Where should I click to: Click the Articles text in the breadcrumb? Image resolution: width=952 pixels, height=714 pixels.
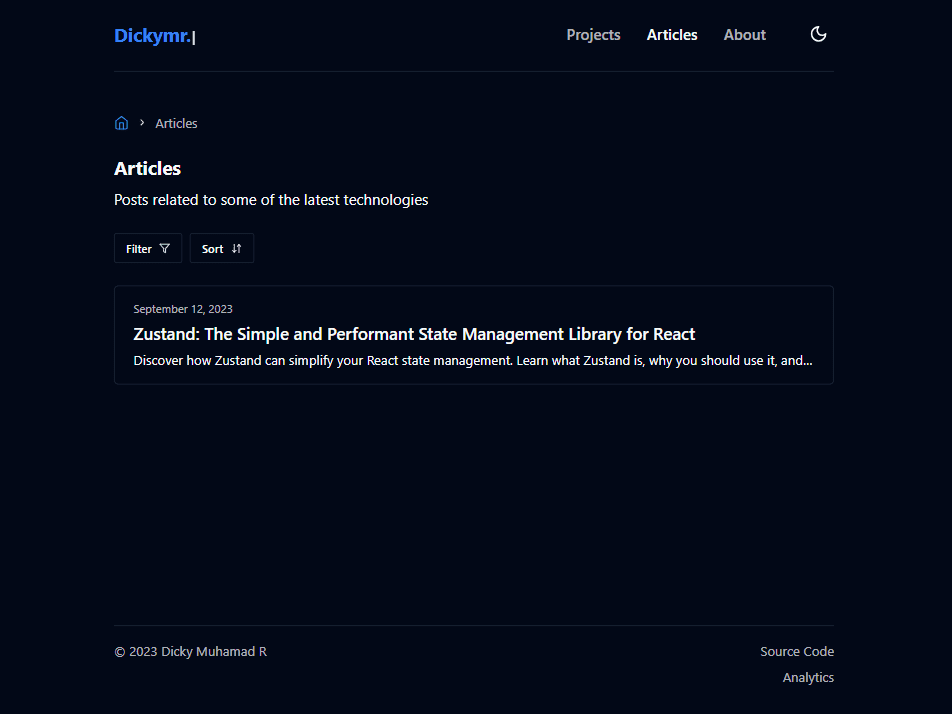(176, 123)
